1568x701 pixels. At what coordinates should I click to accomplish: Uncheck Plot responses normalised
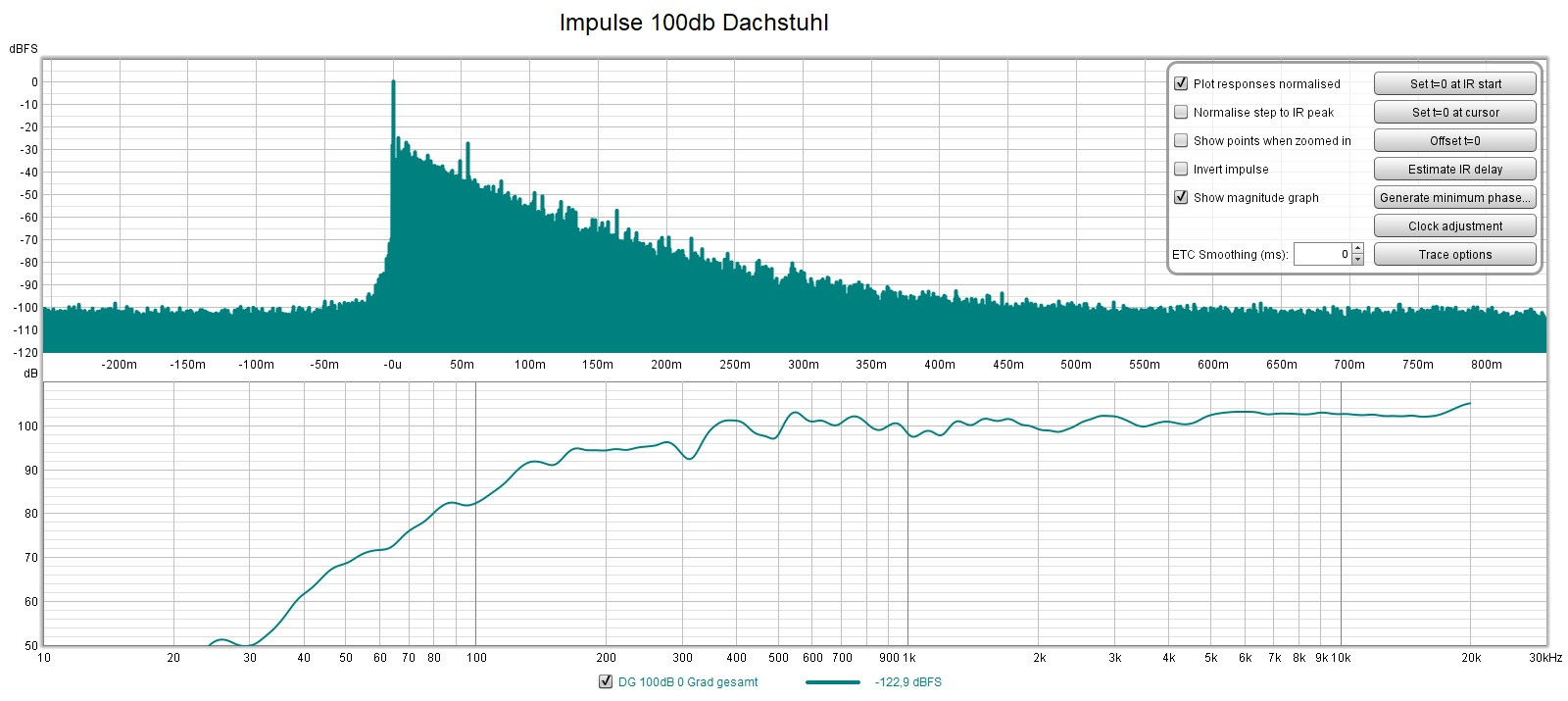click(1181, 83)
